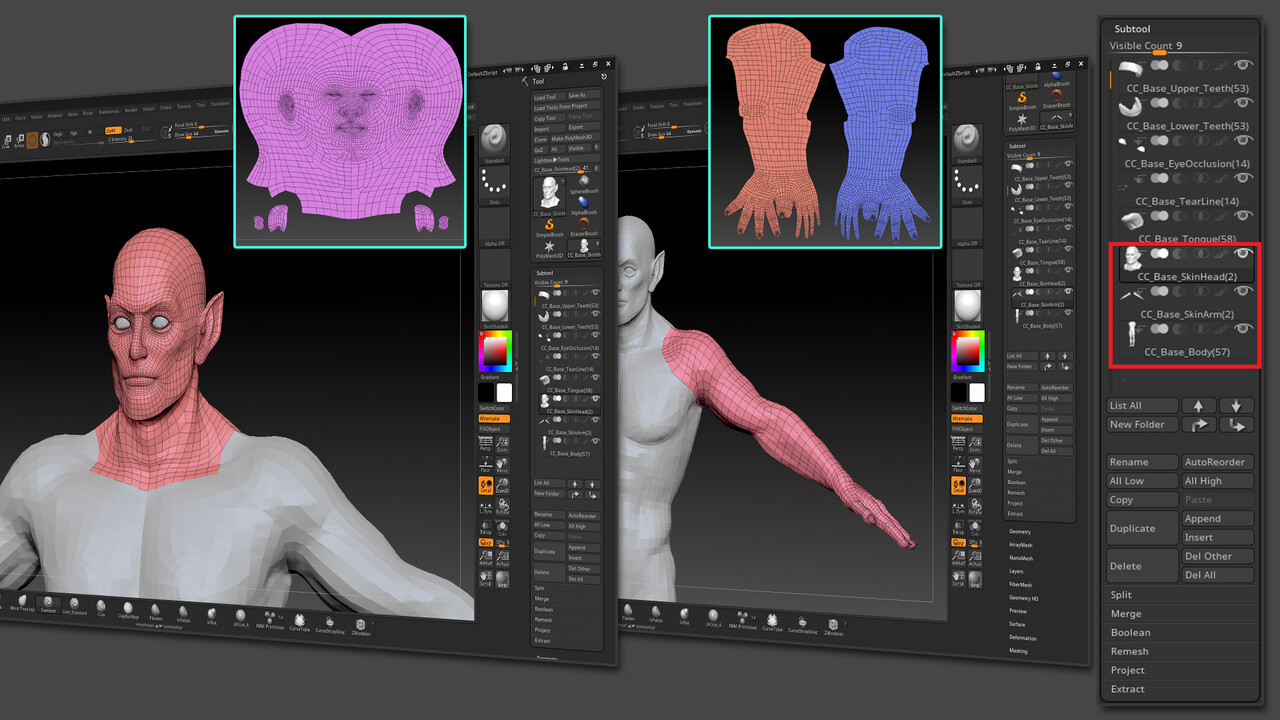
Task: Click the Visible Count slider in enlarged panel
Action: click(x=1180, y=47)
